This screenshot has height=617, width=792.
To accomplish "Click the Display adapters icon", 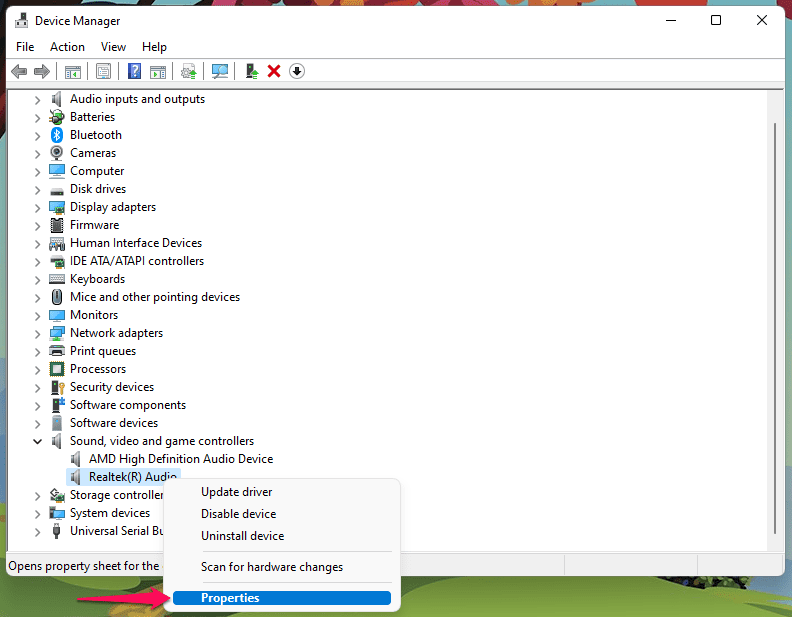I will [57, 207].
